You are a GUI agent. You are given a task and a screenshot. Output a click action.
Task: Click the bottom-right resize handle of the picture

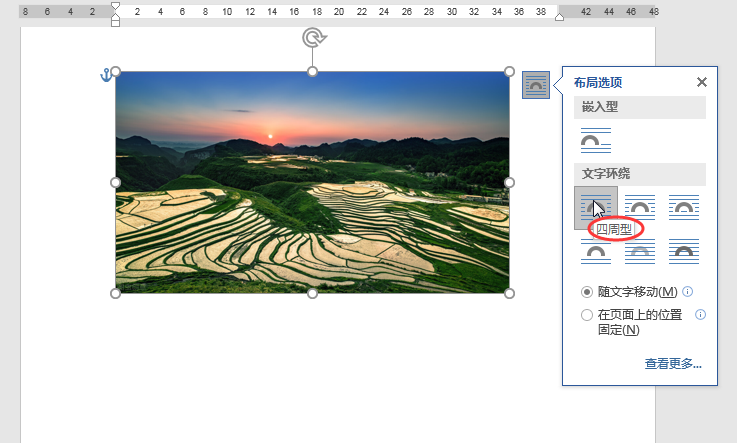tap(509, 294)
